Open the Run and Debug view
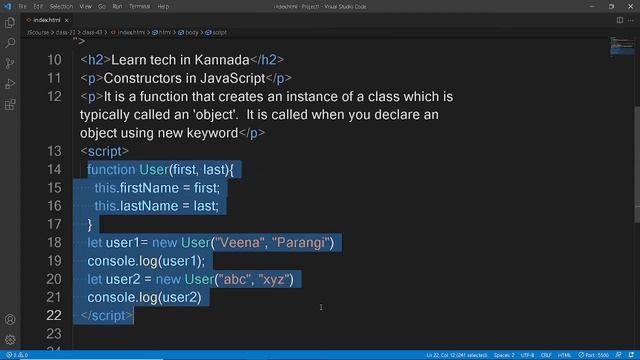Image resolution: width=640 pixels, height=360 pixels. [x=10, y=84]
